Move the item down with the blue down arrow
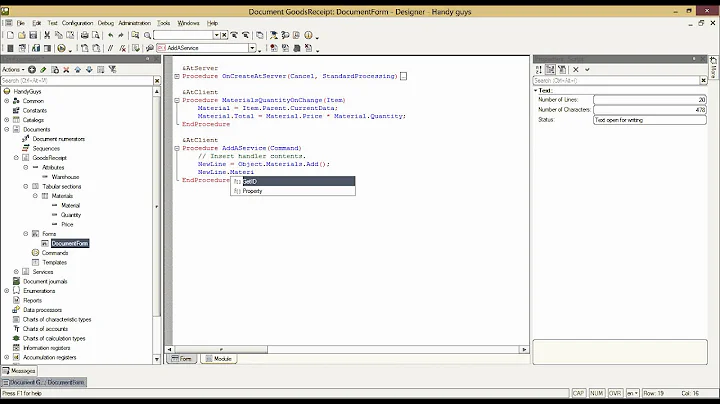The image size is (720, 404). 89,69
